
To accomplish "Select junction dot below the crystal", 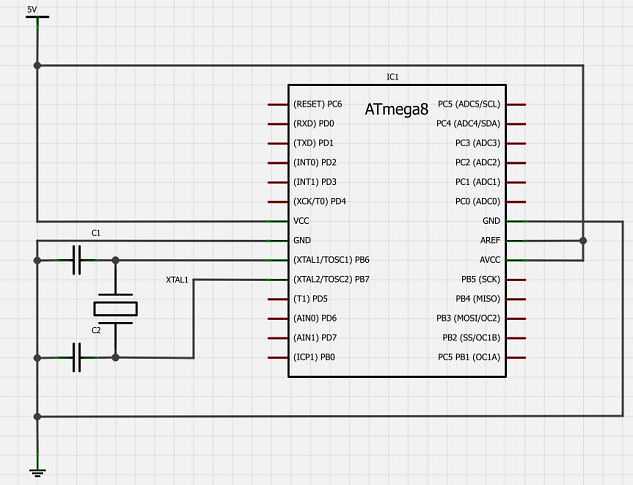I will pos(115,357).
